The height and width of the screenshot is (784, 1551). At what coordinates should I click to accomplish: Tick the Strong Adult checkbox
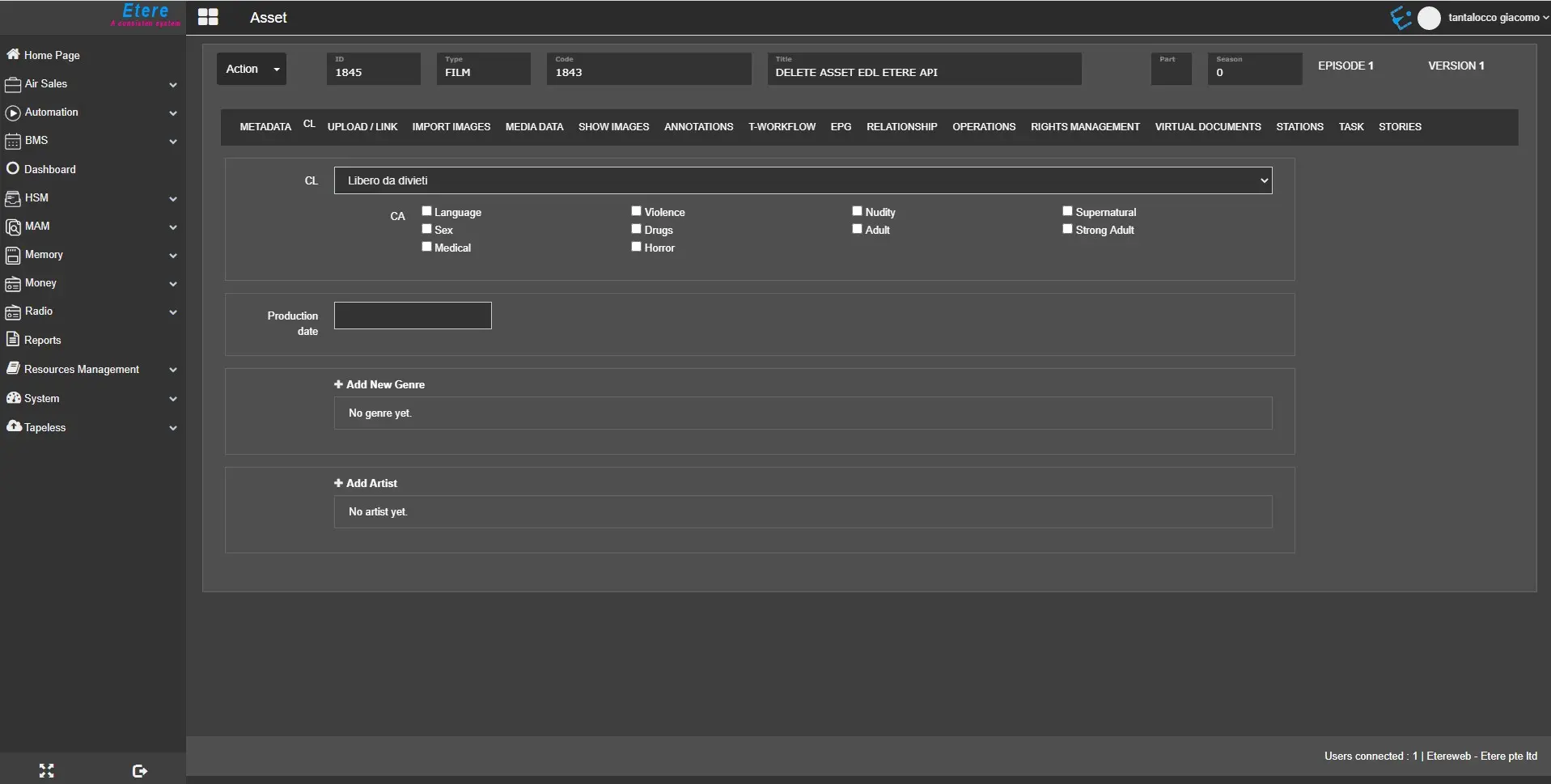tap(1067, 229)
